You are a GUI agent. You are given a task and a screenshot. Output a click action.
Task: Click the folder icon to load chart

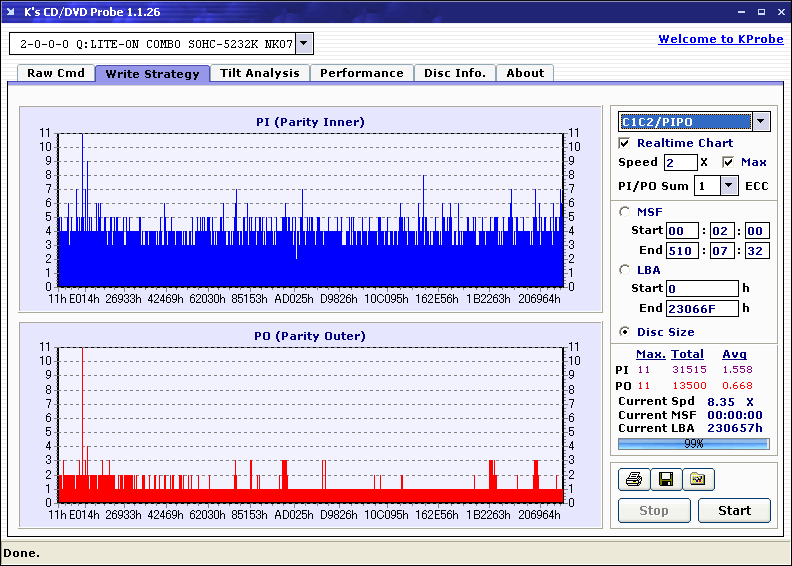click(698, 480)
